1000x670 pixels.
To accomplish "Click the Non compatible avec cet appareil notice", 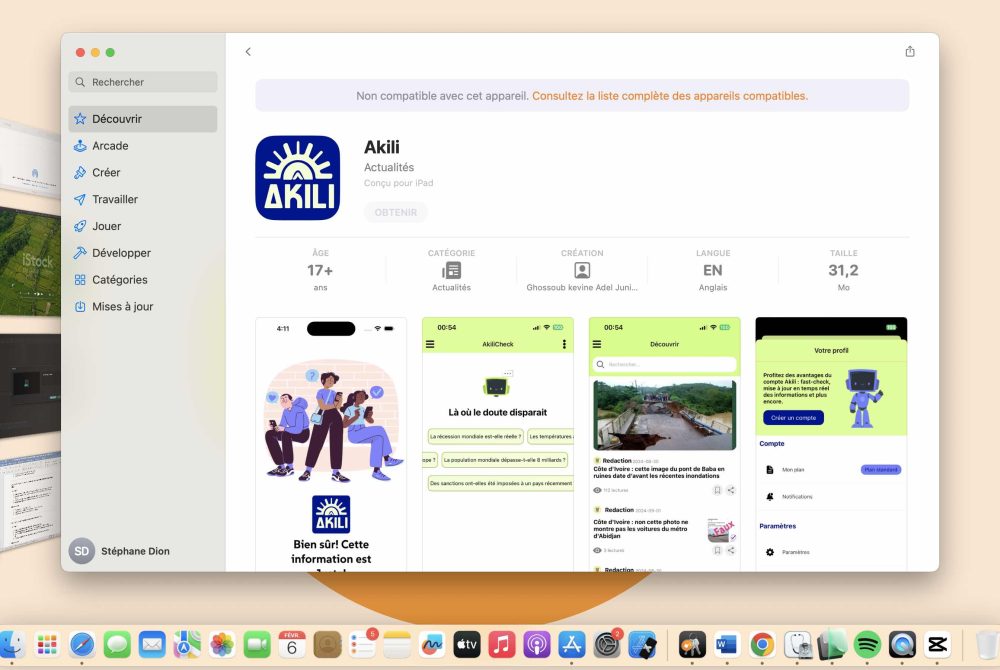I will click(x=442, y=96).
